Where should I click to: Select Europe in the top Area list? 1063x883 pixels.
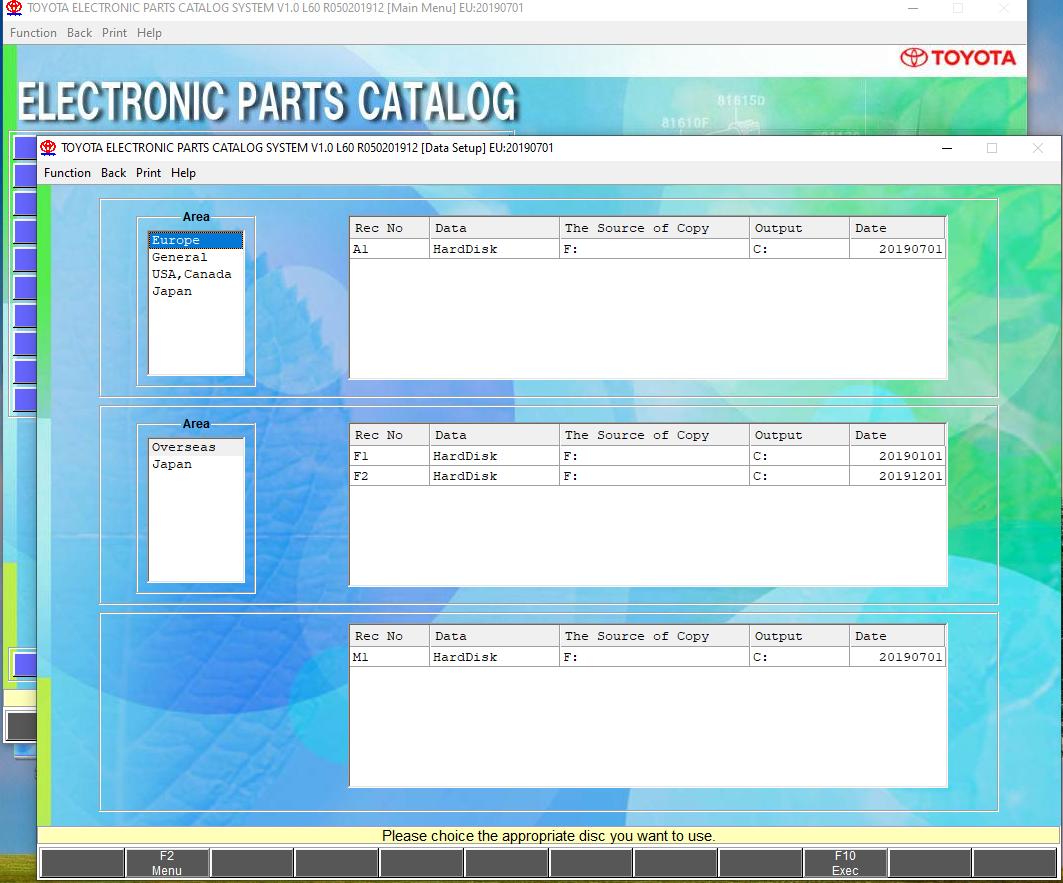click(x=196, y=240)
